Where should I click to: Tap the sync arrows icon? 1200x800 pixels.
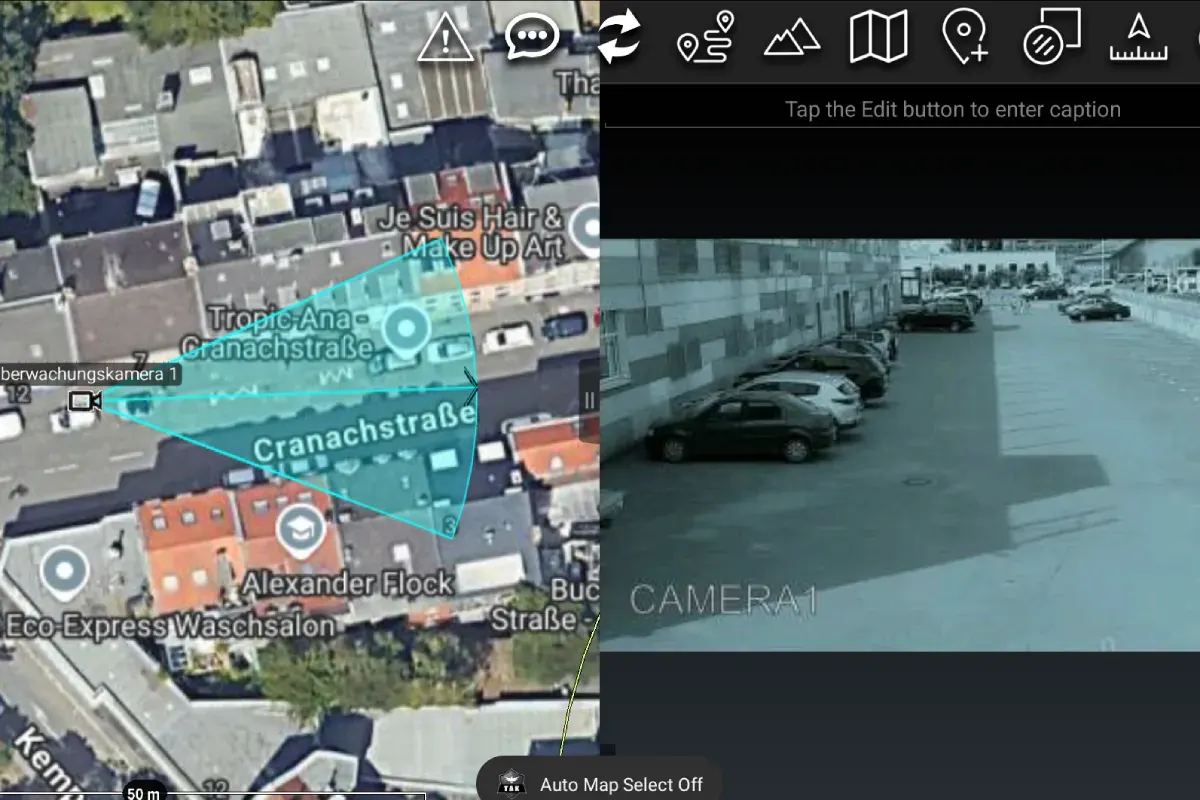(619, 37)
